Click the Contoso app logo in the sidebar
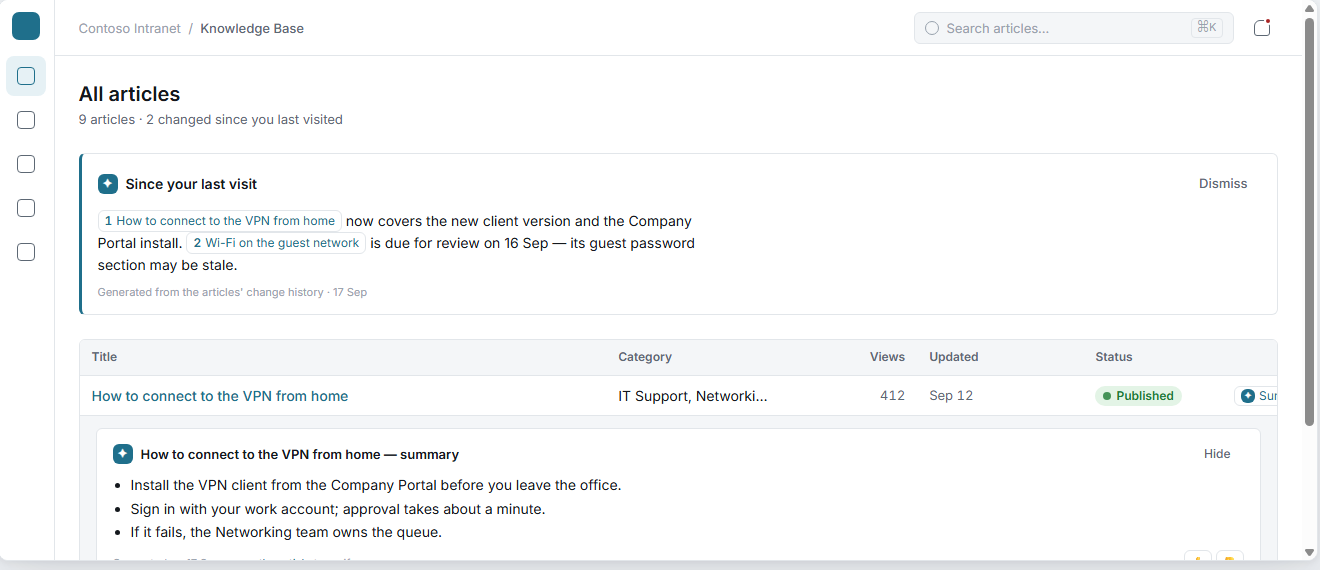 coord(26,27)
